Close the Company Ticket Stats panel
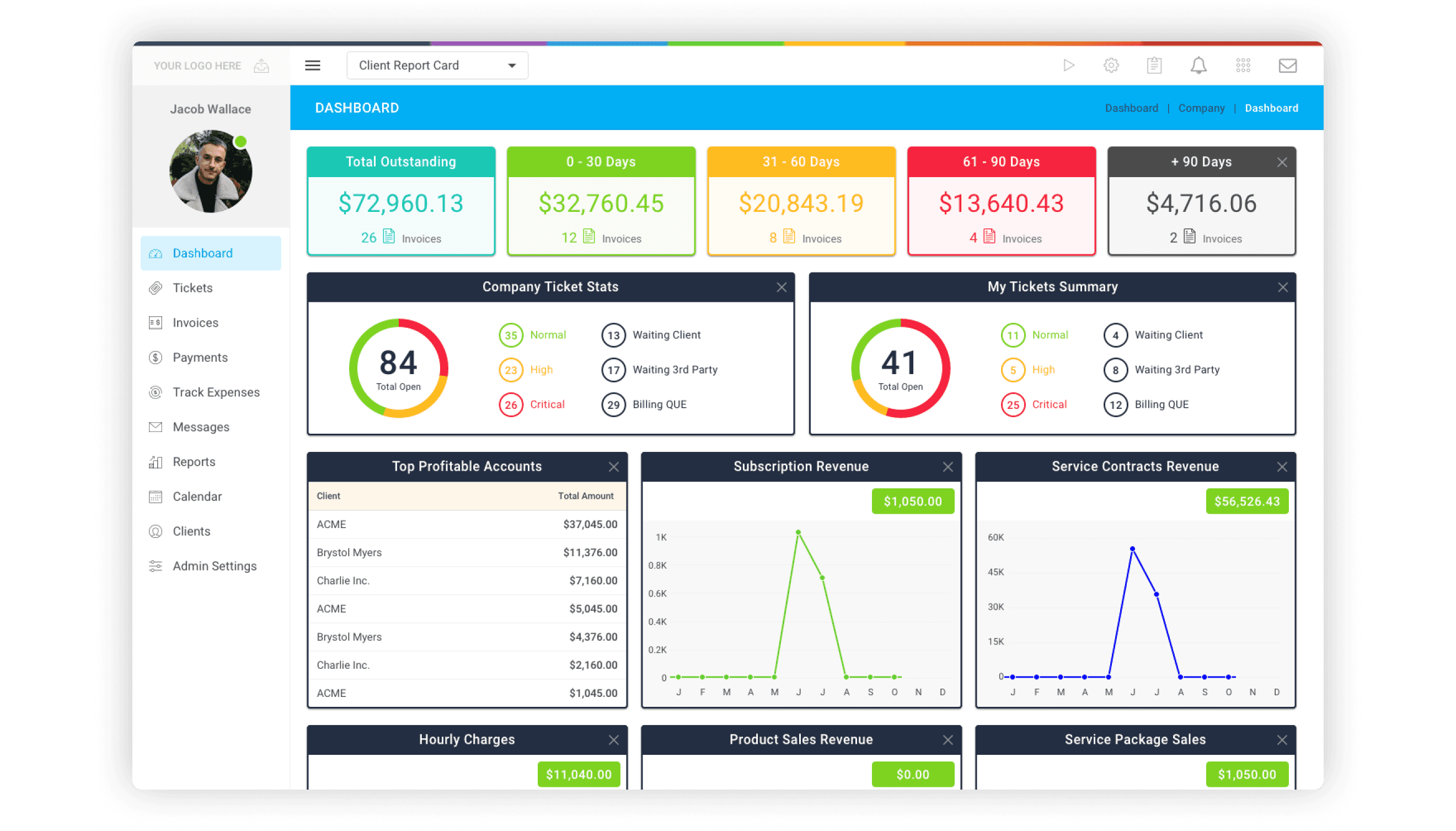The width and height of the screenshot is (1456, 831). (x=781, y=287)
